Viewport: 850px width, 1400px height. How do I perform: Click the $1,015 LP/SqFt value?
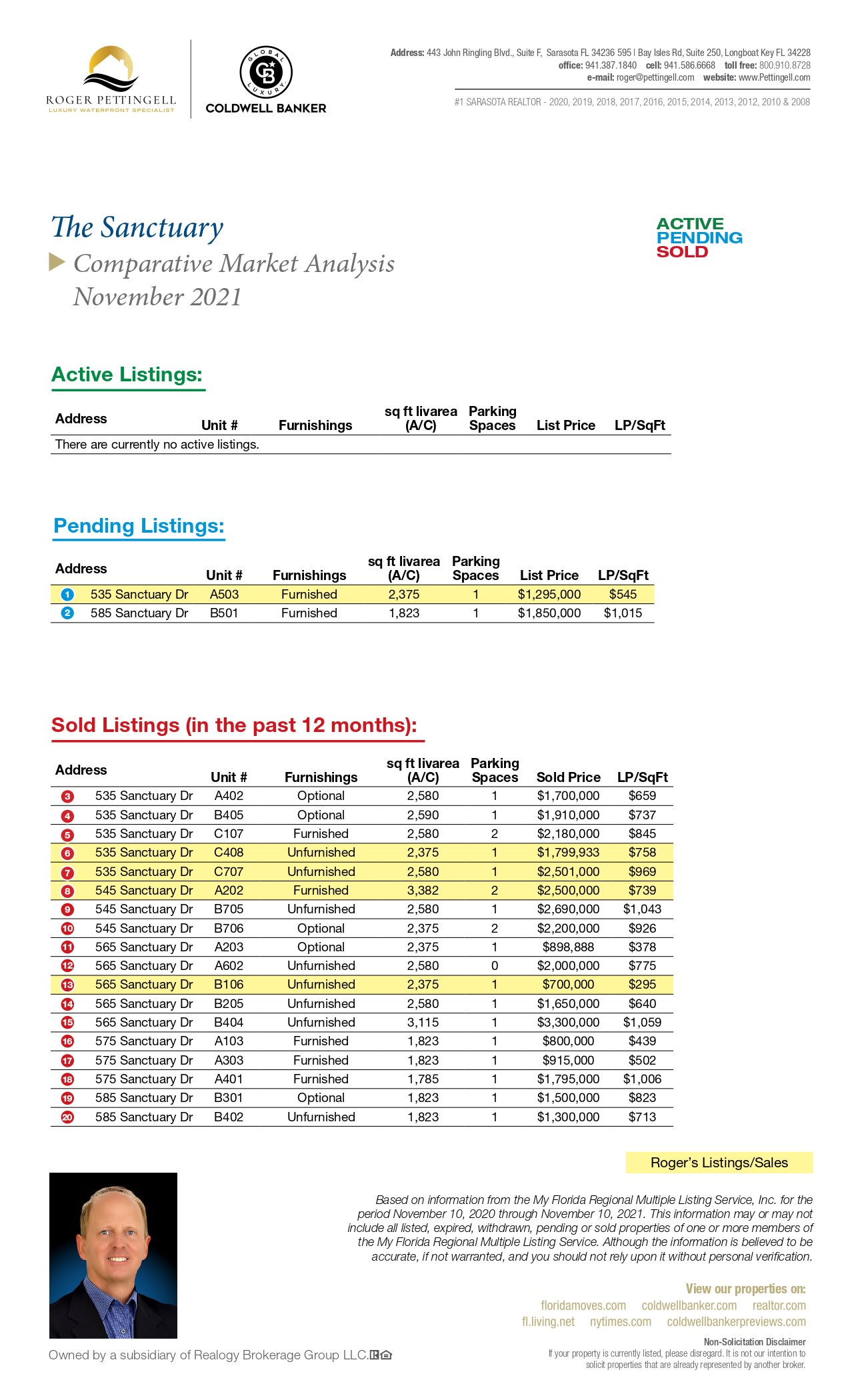coord(623,613)
